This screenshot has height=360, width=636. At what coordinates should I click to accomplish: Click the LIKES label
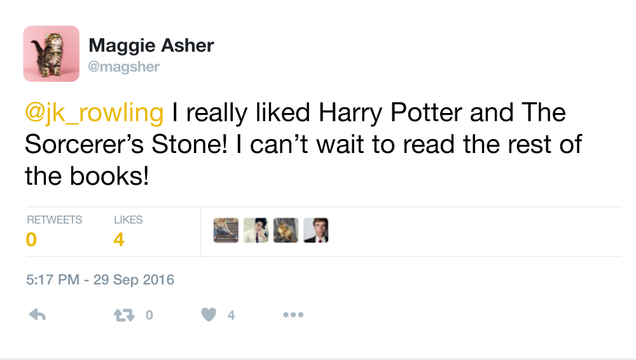tap(128, 220)
